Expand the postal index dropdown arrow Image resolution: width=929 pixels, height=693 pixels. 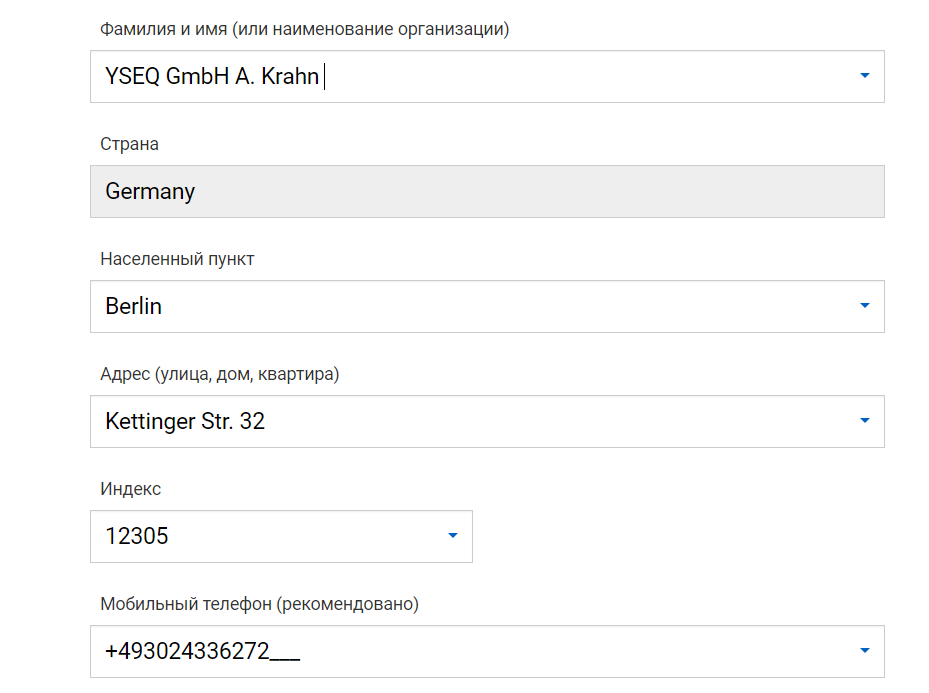coord(453,535)
